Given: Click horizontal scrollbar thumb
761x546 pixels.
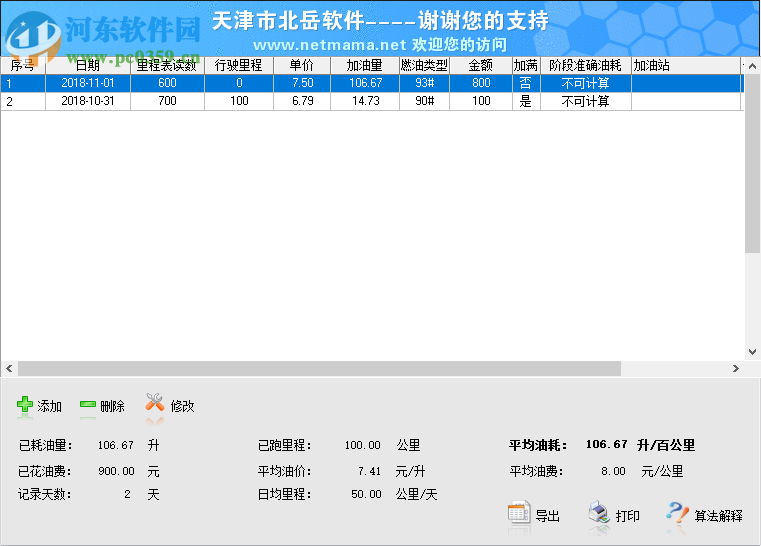Looking at the screenshot, I should tap(319, 368).
